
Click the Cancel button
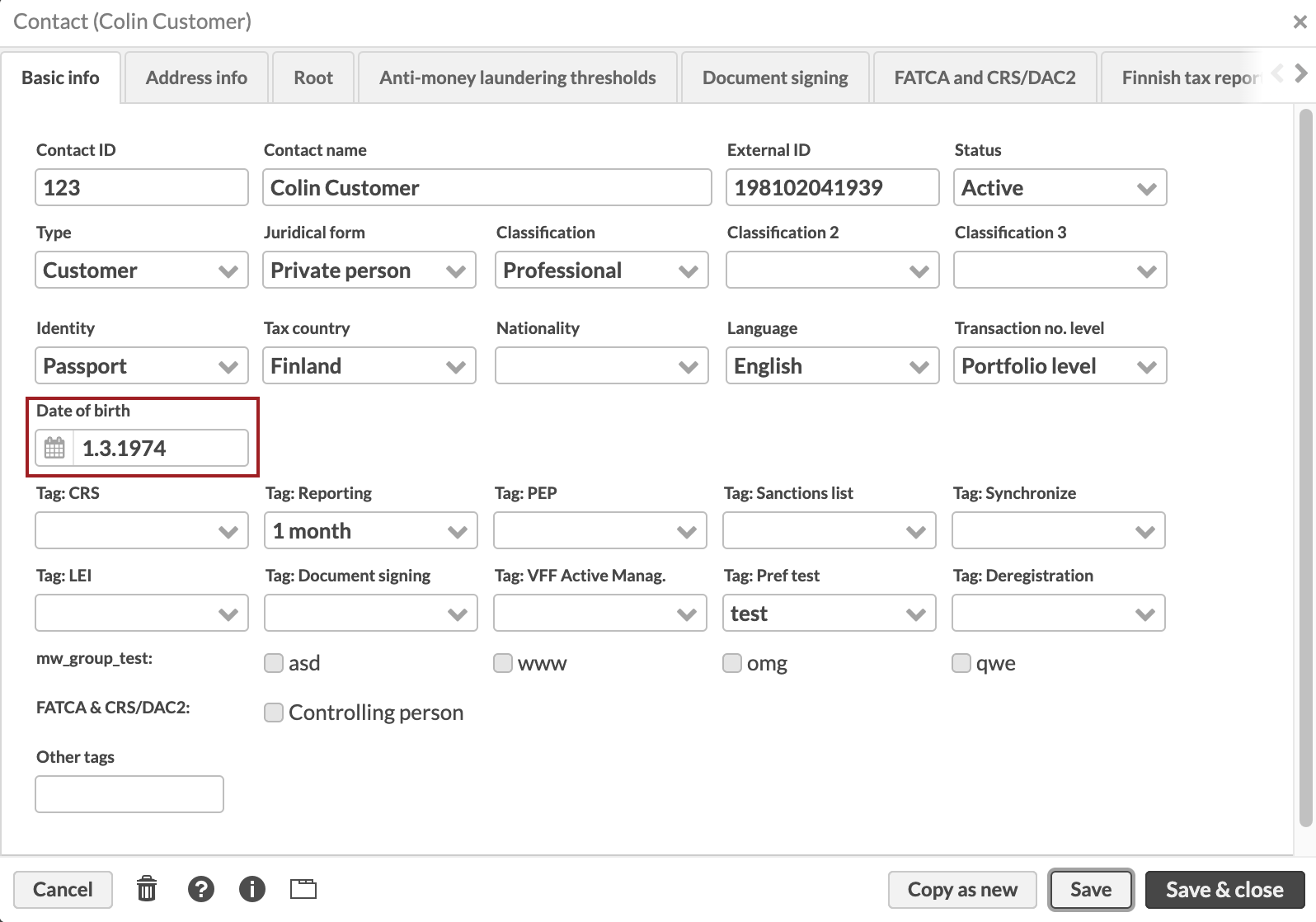[63, 889]
